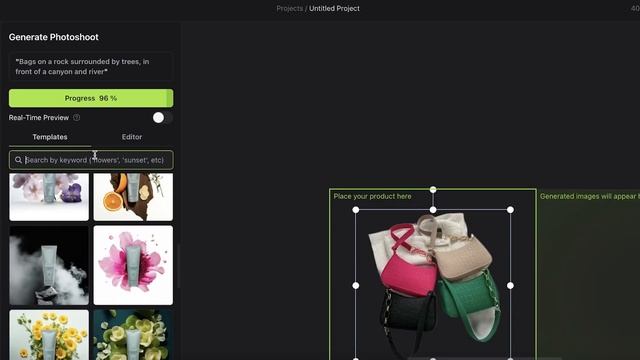This screenshot has width=640, height=360.
Task: Click the 'Place your product here' label
Action: [372, 196]
